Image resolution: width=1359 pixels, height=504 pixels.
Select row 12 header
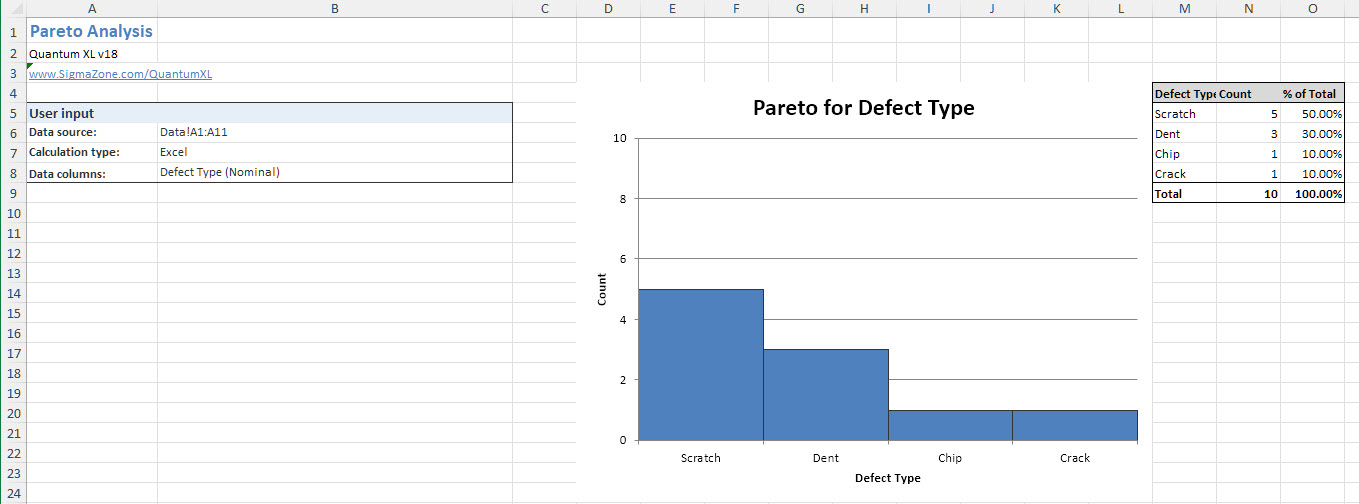(13, 253)
